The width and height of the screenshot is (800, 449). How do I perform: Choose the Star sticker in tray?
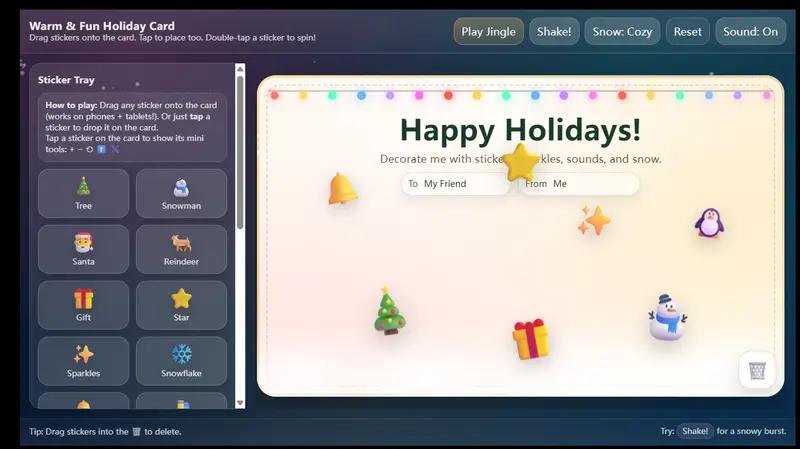click(181, 305)
